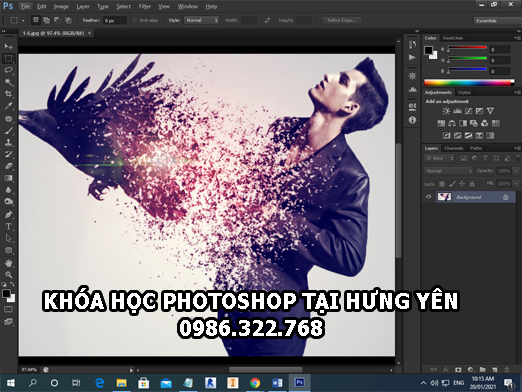Select the Lasso tool
522x392 pixels.
pyautogui.click(x=9, y=70)
